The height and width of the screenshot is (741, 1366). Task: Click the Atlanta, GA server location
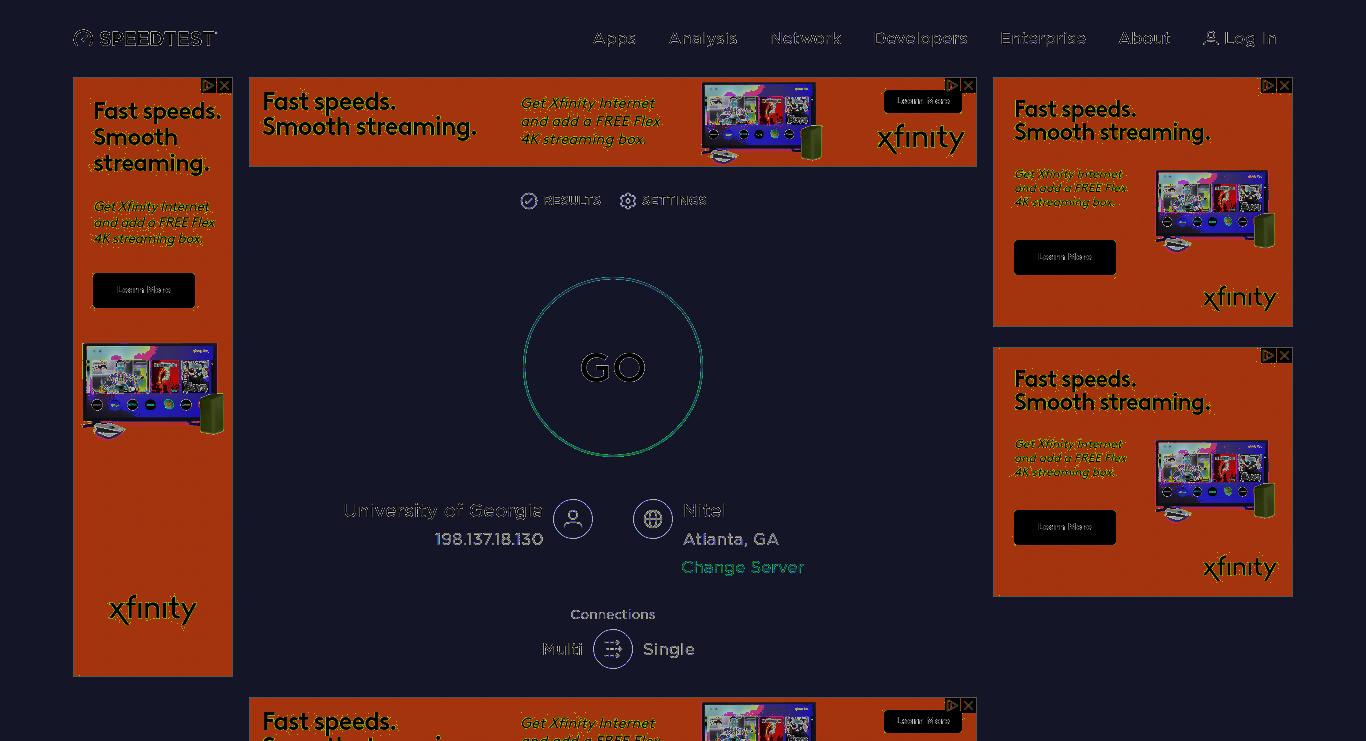pos(731,539)
